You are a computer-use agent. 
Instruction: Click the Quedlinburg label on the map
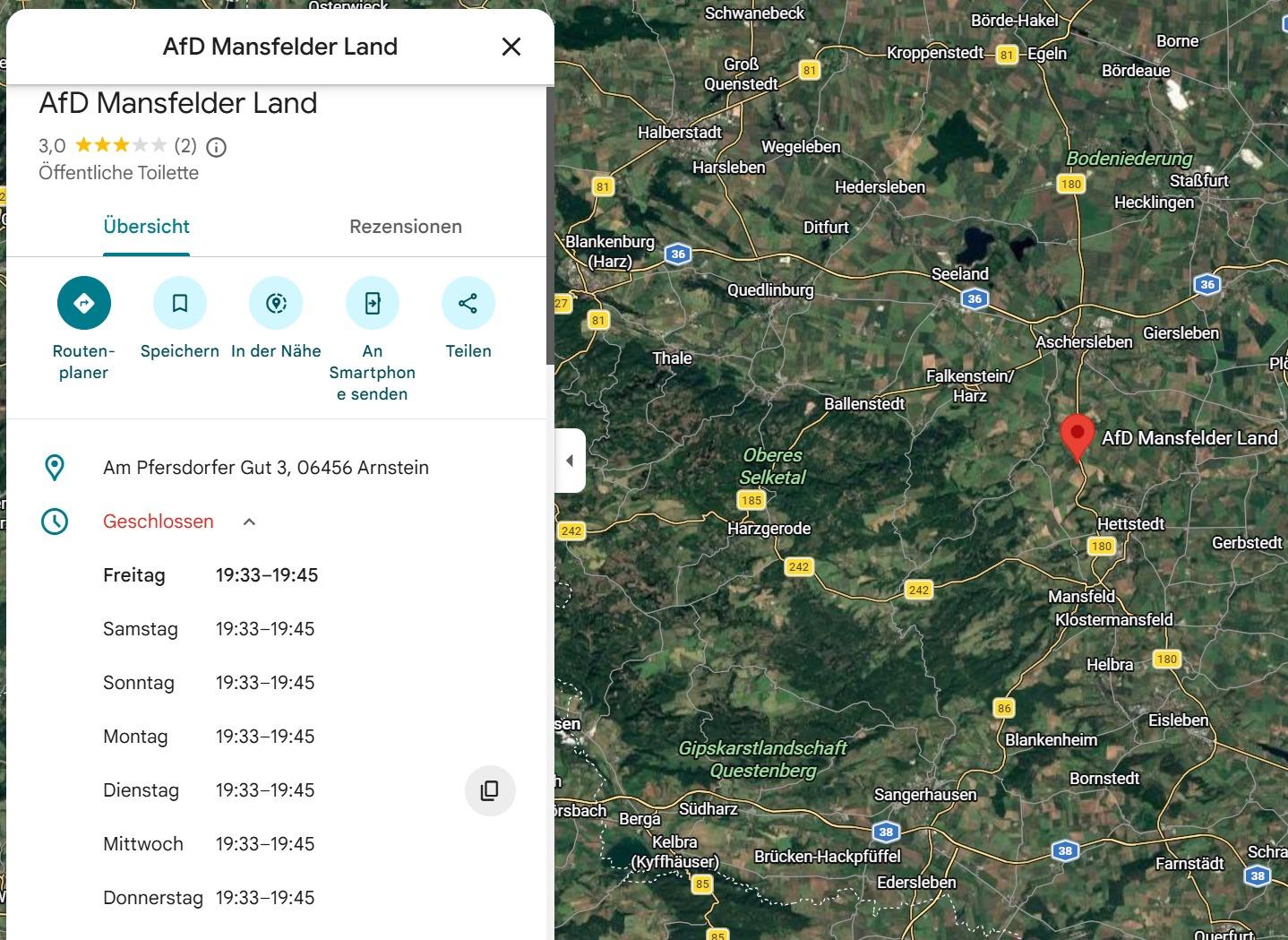(x=770, y=290)
